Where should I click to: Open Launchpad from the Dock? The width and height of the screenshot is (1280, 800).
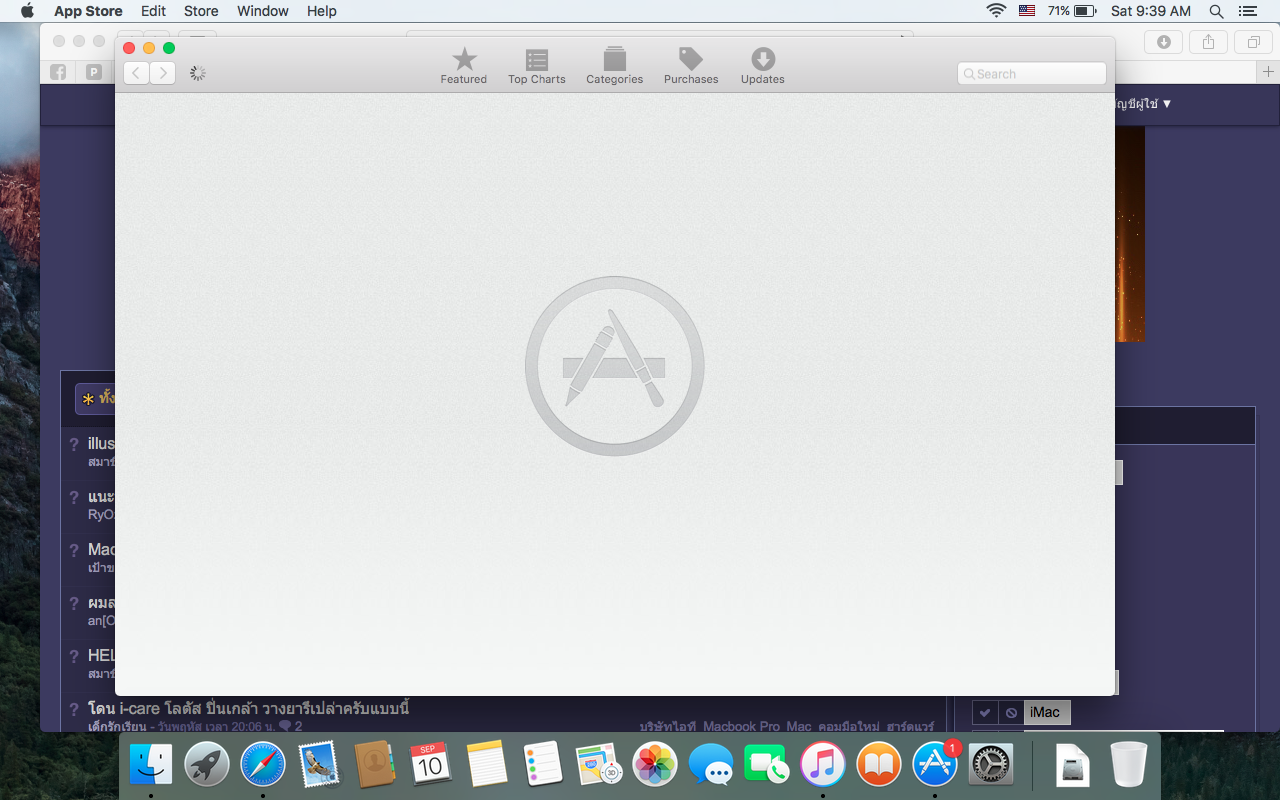tap(207, 765)
